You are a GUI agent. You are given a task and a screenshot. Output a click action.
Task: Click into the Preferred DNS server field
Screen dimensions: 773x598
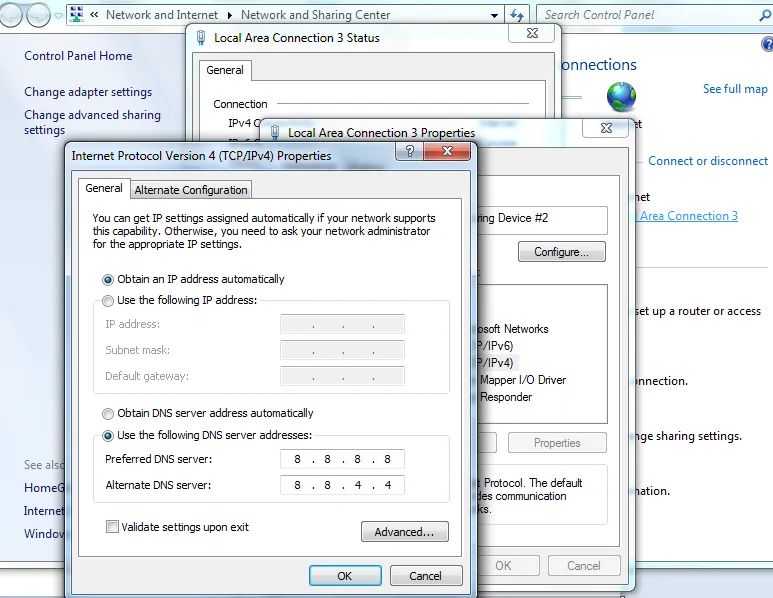tap(342, 459)
